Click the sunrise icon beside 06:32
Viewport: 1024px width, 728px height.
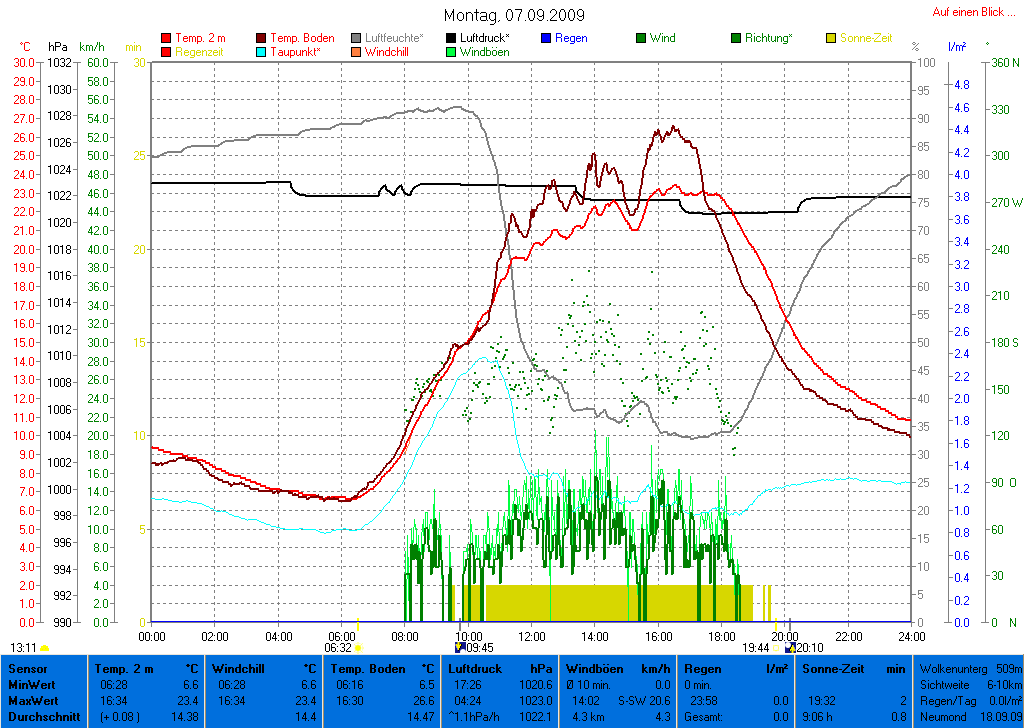click(358, 648)
